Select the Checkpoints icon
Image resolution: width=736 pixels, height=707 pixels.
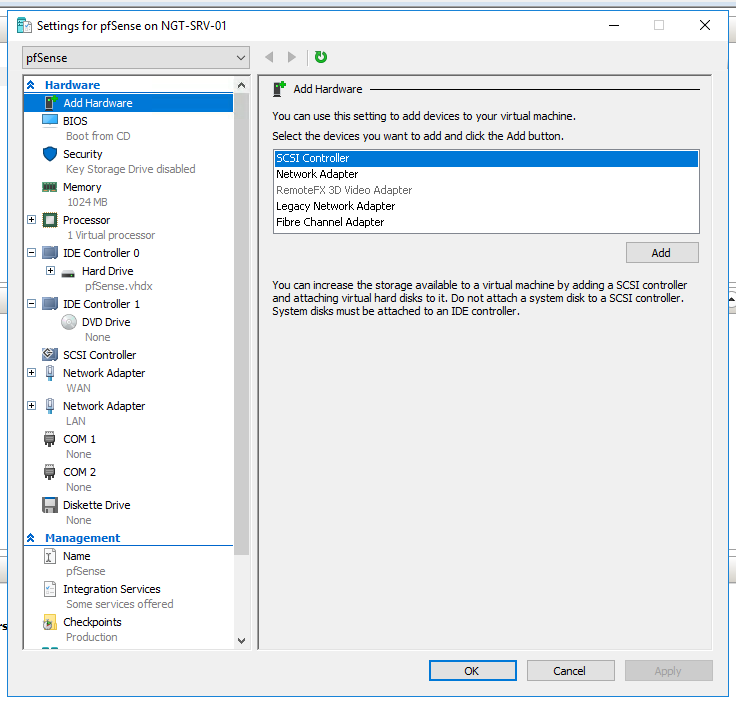coord(50,622)
